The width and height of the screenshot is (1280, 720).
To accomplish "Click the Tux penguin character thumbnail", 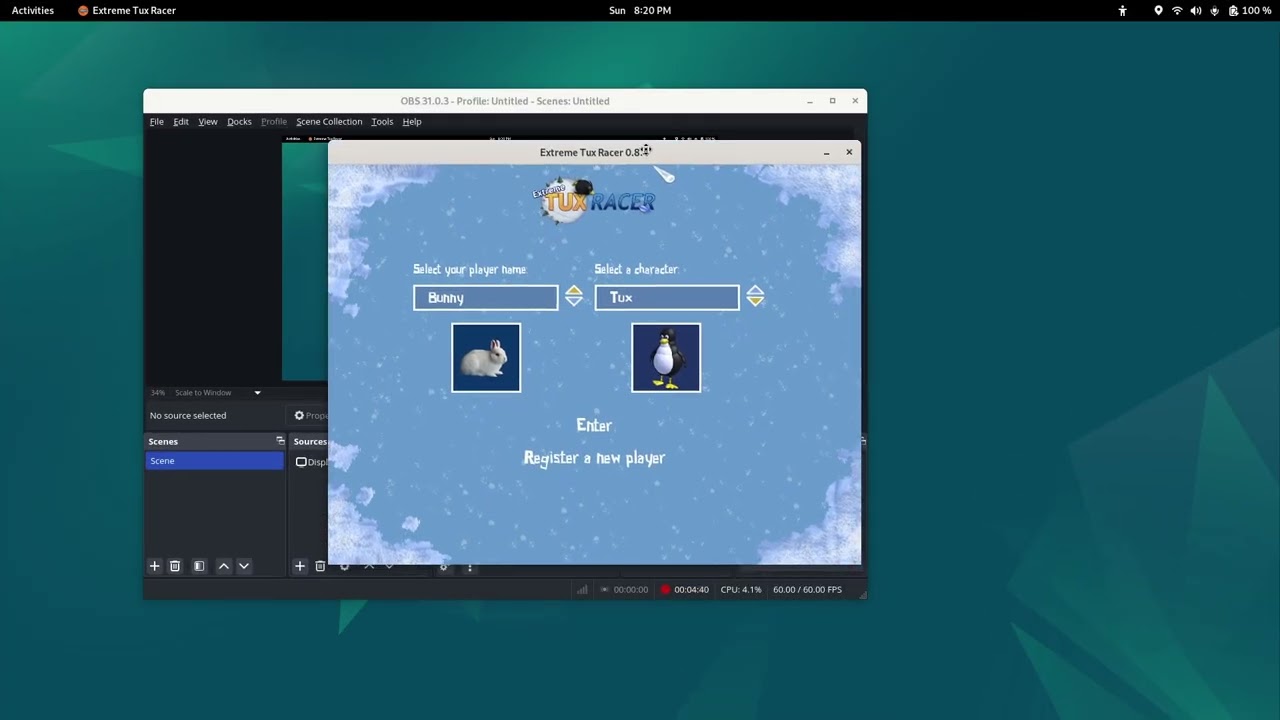I will point(666,358).
